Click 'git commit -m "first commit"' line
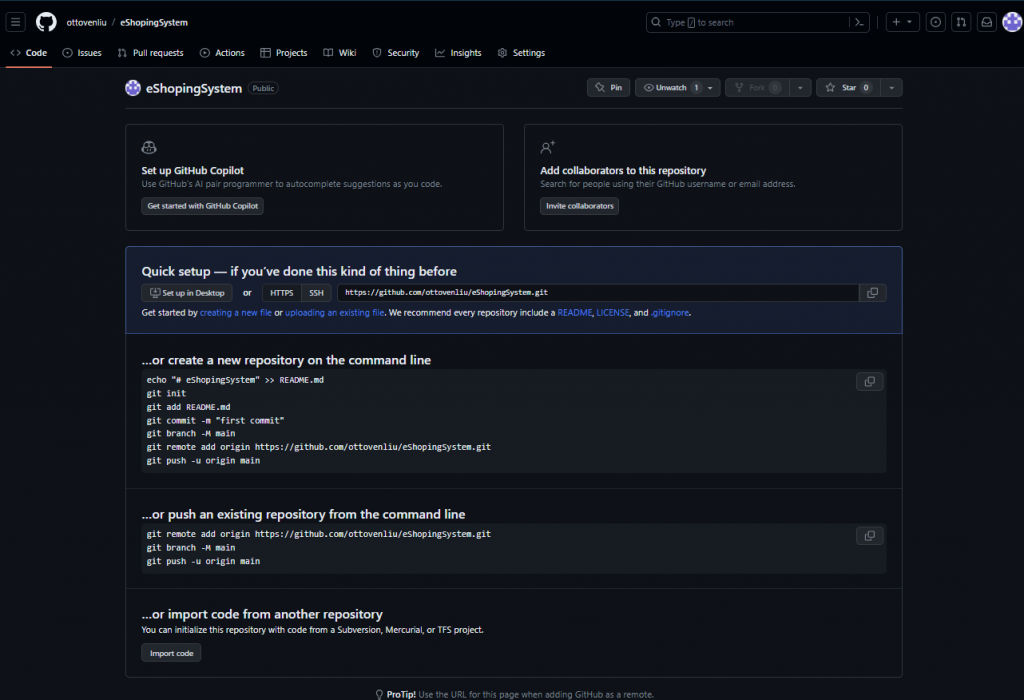Viewport: 1024px width, 700px height. pyautogui.click(x=216, y=421)
